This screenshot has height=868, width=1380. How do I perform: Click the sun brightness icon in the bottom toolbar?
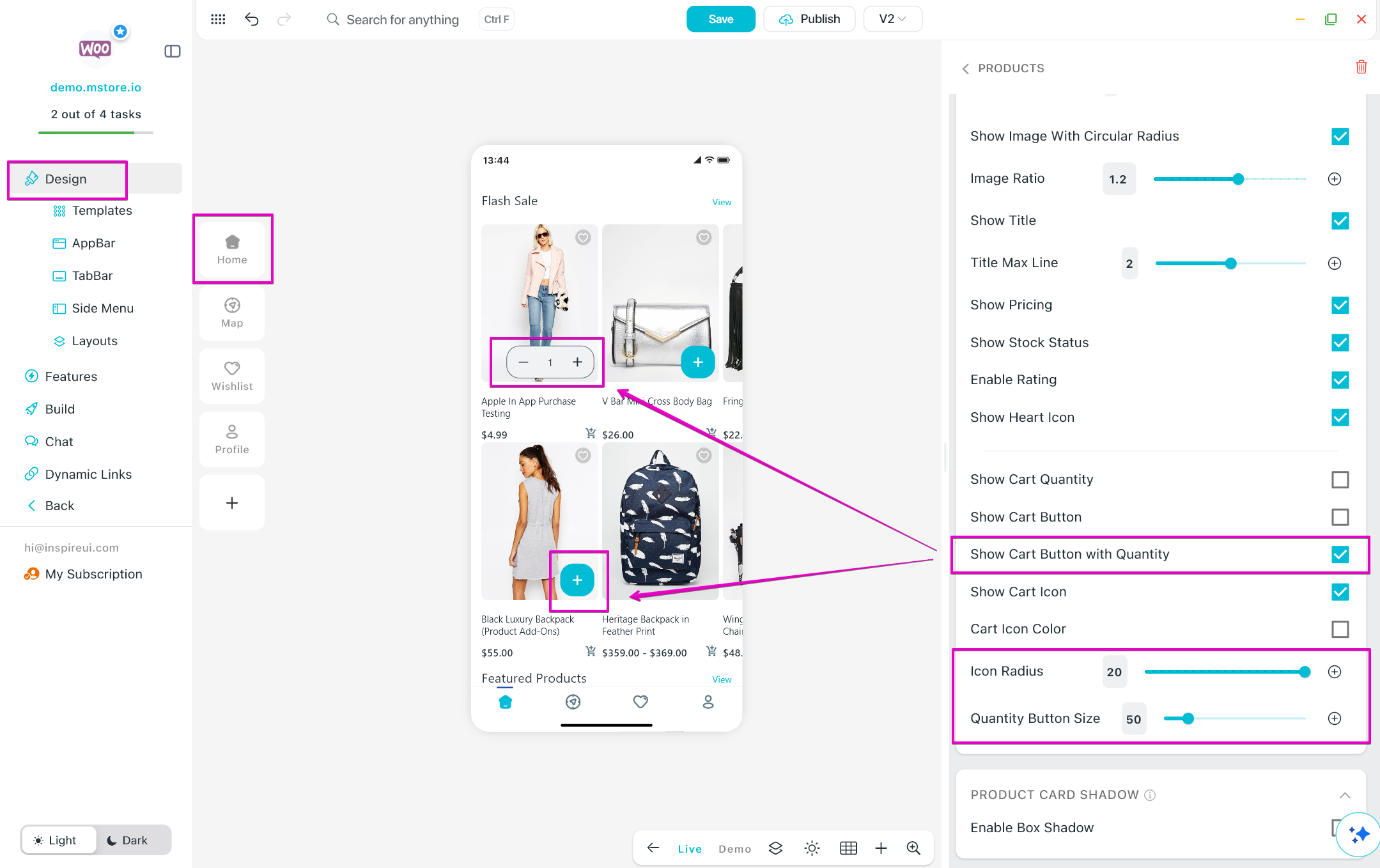(812, 848)
